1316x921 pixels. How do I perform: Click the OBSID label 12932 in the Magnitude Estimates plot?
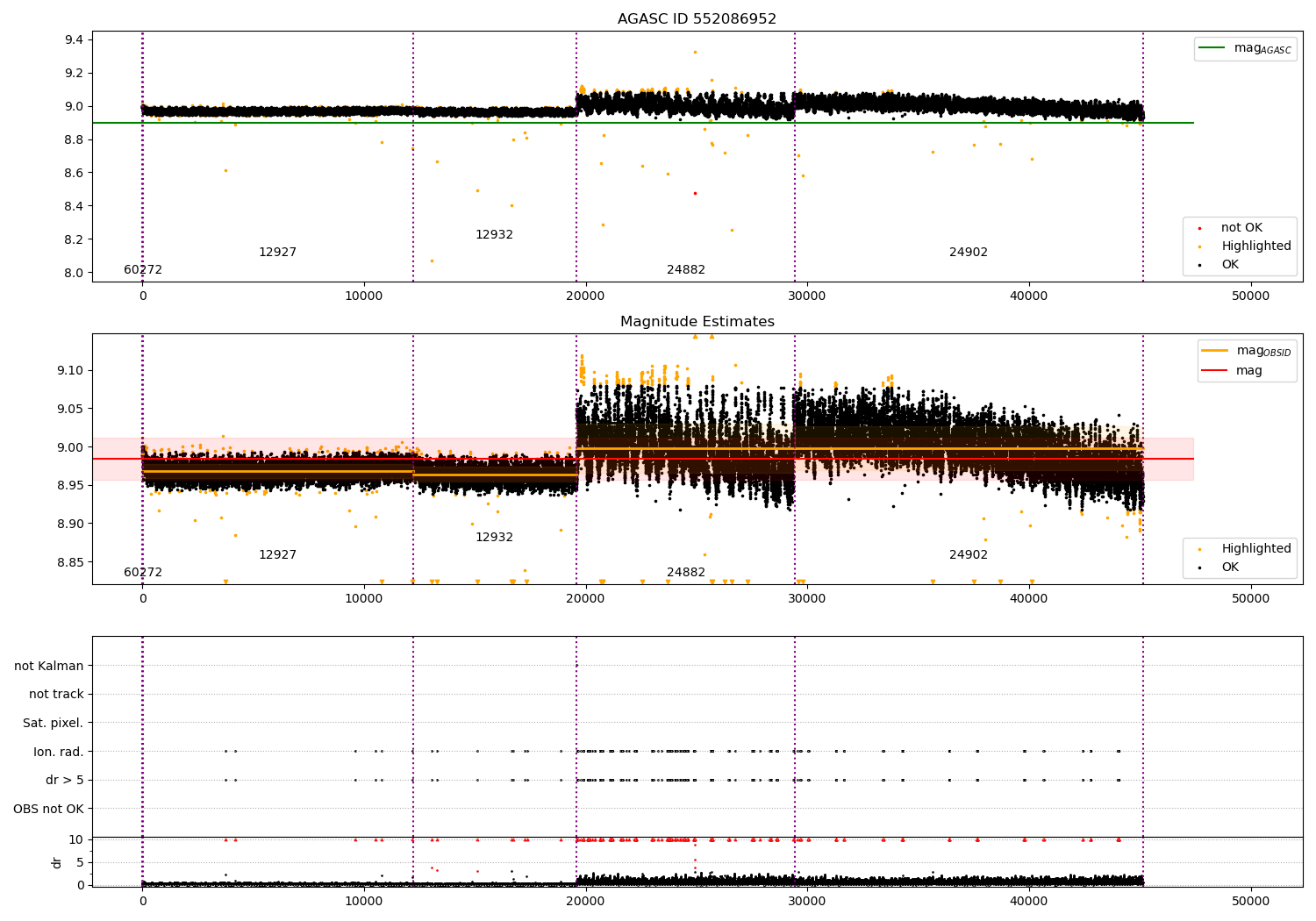[494, 538]
